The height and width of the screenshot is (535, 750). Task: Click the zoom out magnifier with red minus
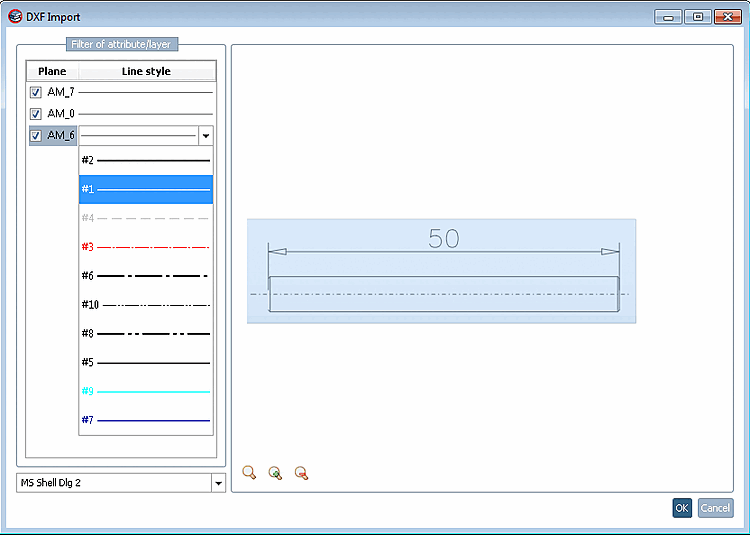click(301, 473)
